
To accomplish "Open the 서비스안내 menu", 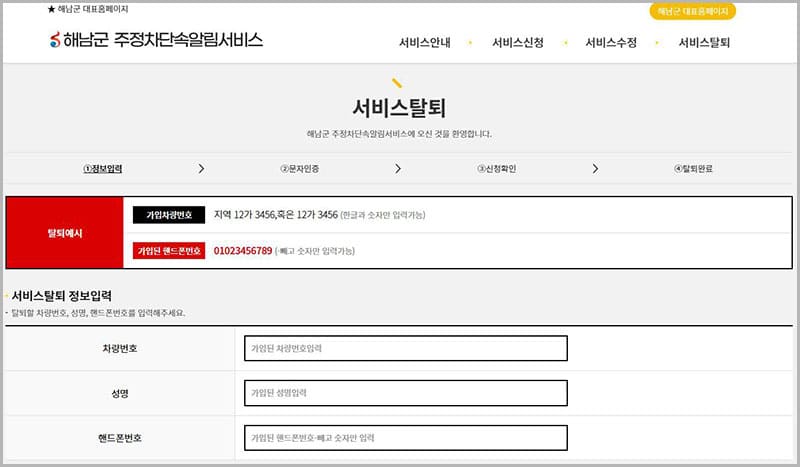I will 424,43.
